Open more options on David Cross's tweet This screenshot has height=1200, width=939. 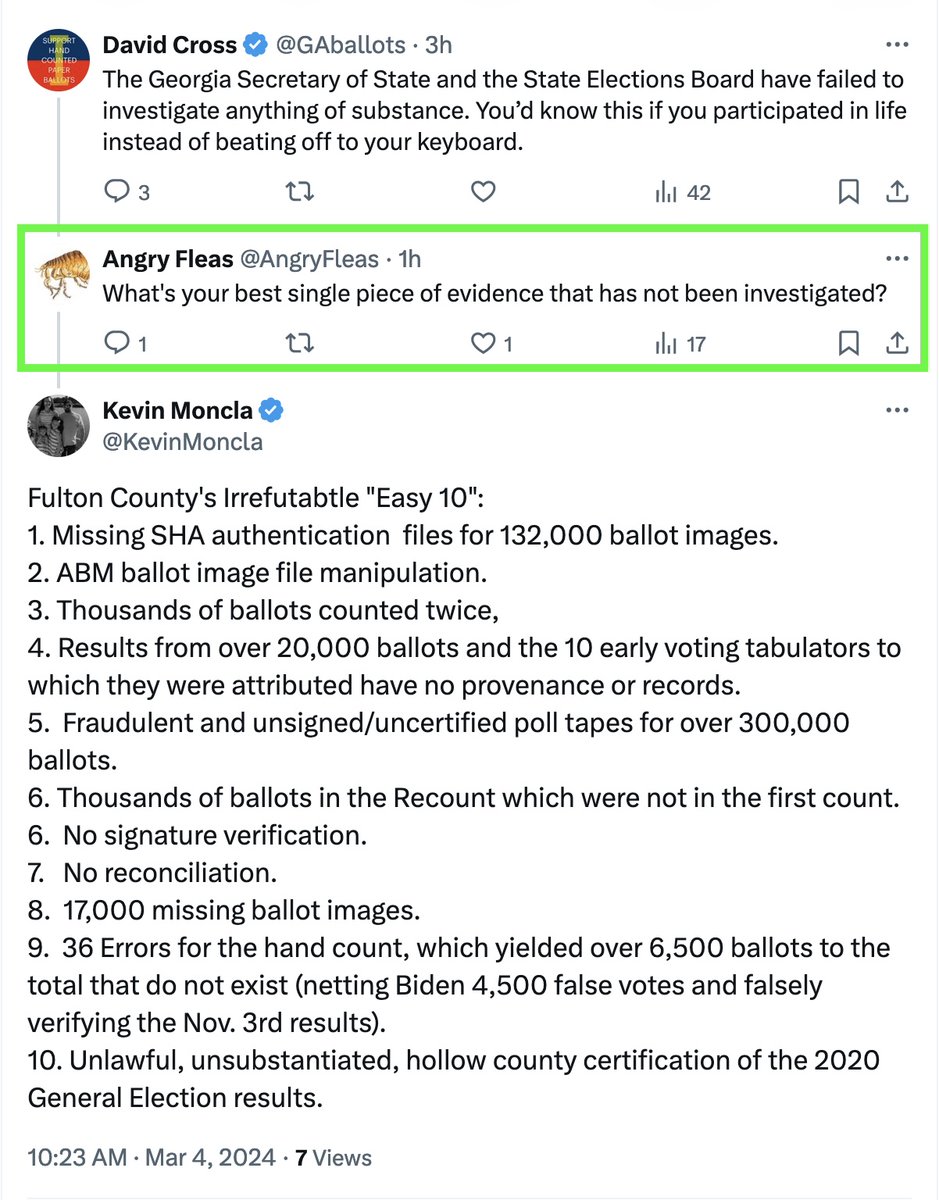click(896, 46)
